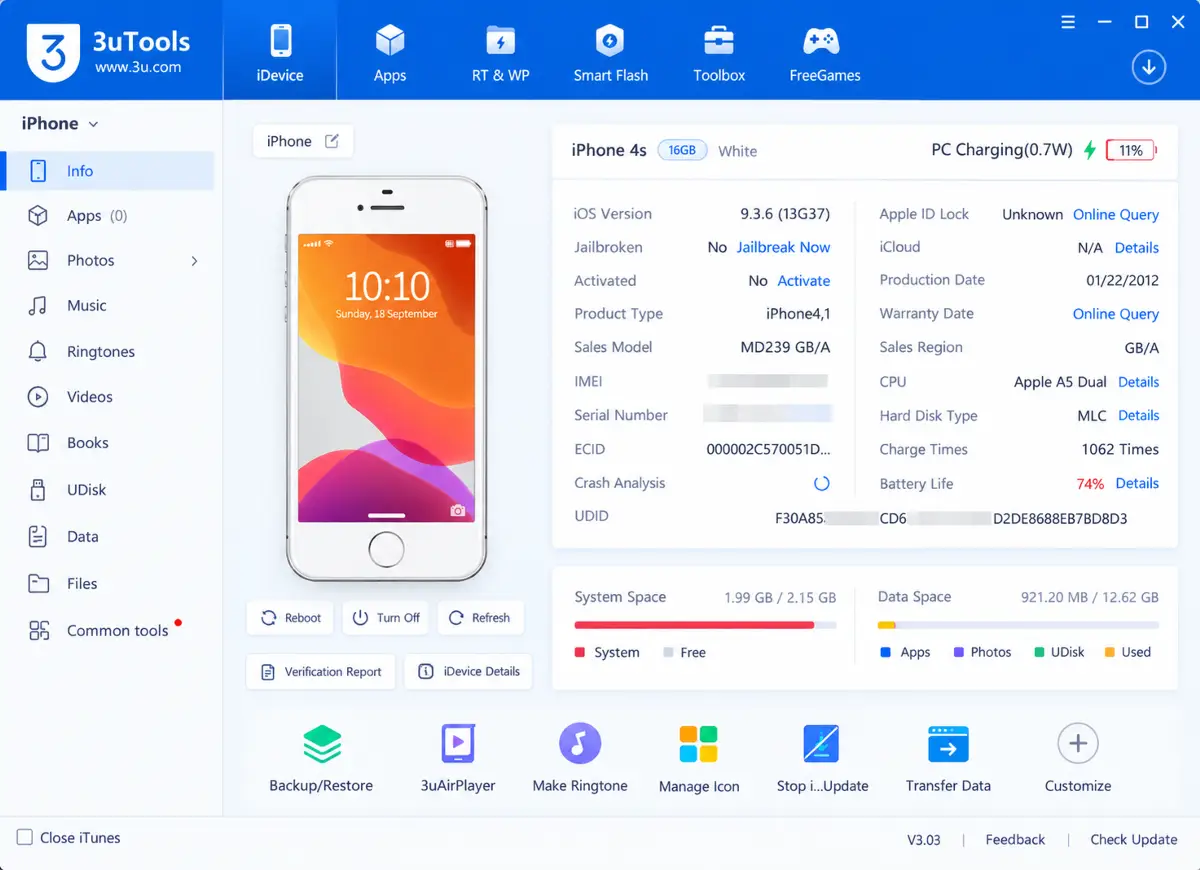This screenshot has height=870, width=1200.
Task: Open iDevice Details
Action: point(468,672)
